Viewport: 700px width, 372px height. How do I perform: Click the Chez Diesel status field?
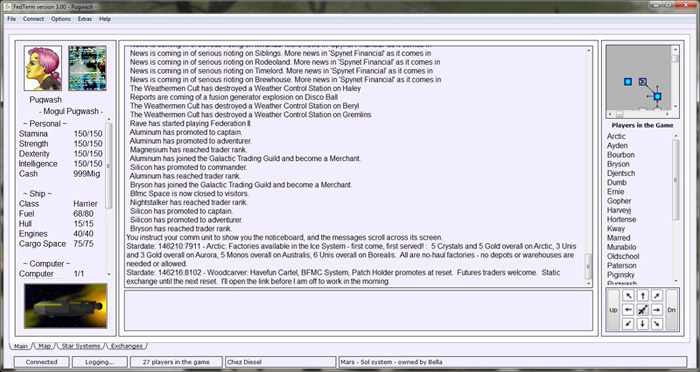[280, 362]
